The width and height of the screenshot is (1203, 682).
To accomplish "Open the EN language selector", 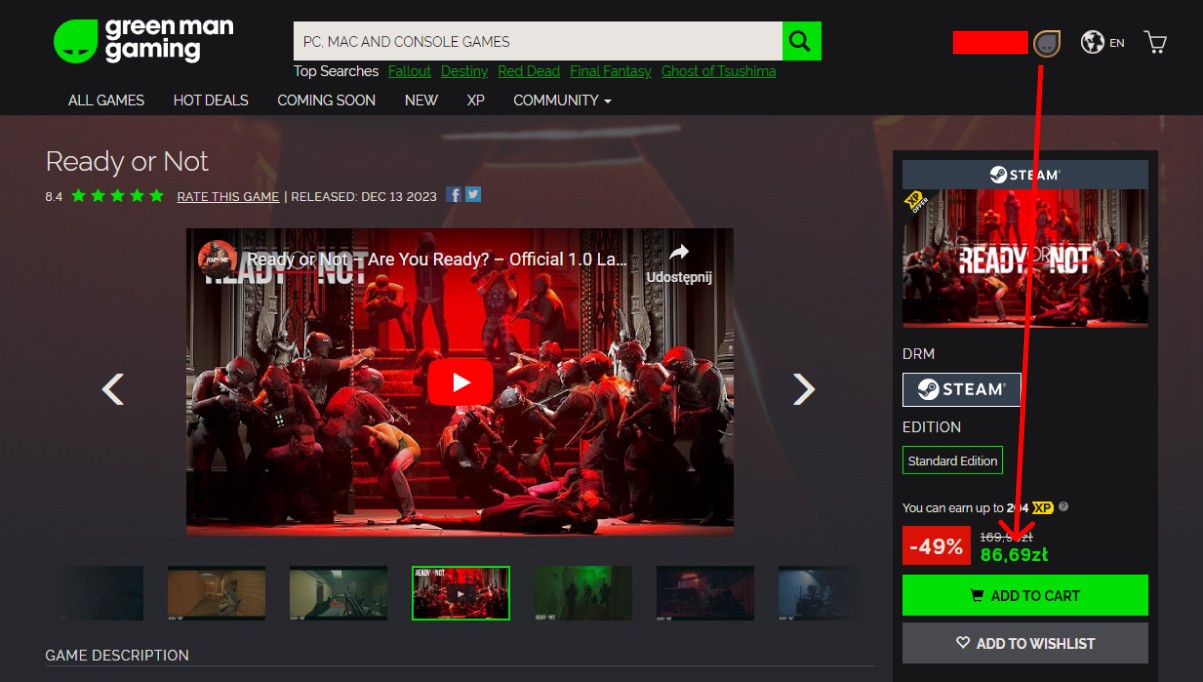I will pyautogui.click(x=1117, y=43).
